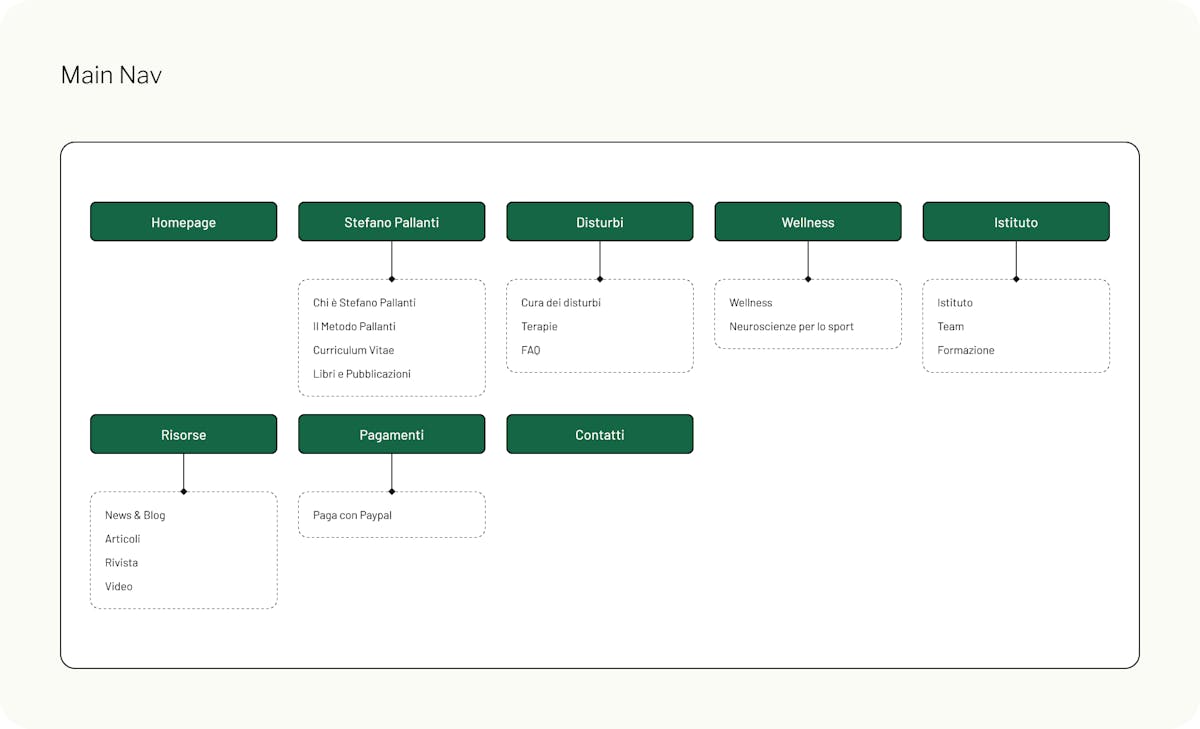Image resolution: width=1200 pixels, height=729 pixels.
Task: Click the 'Terapie' item
Action: point(539,326)
